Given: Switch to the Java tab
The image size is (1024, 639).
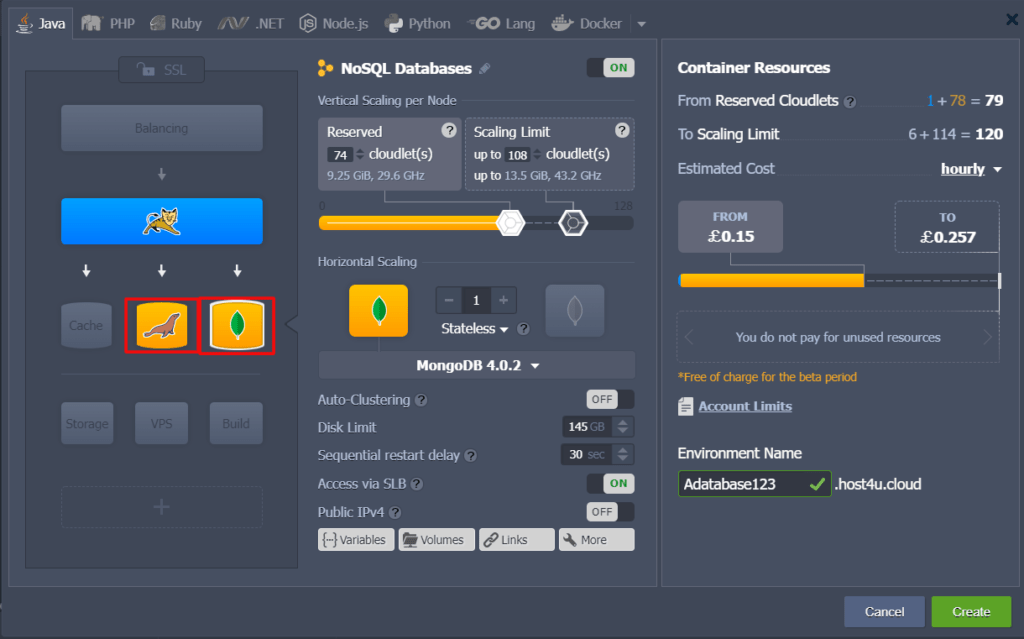Looking at the screenshot, I should pyautogui.click(x=41, y=24).
